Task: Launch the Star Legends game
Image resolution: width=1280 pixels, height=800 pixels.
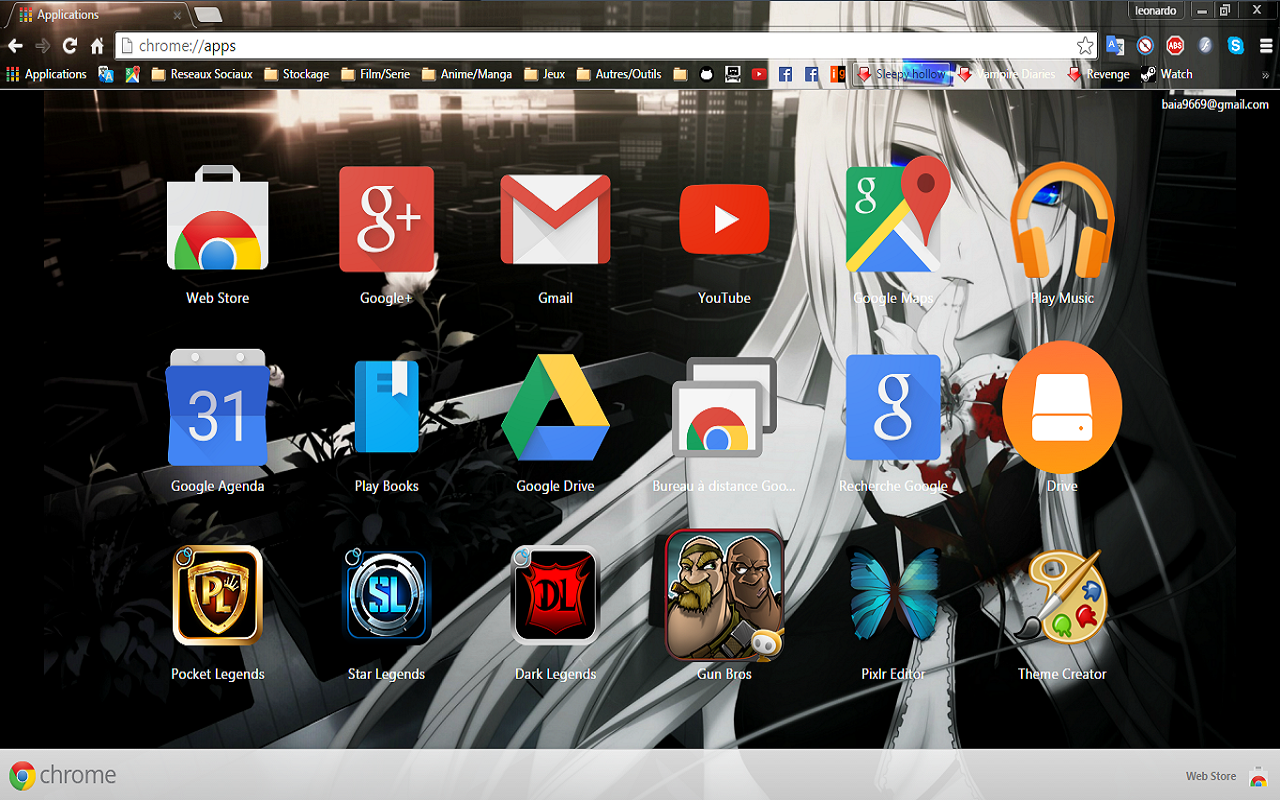Action: click(386, 595)
